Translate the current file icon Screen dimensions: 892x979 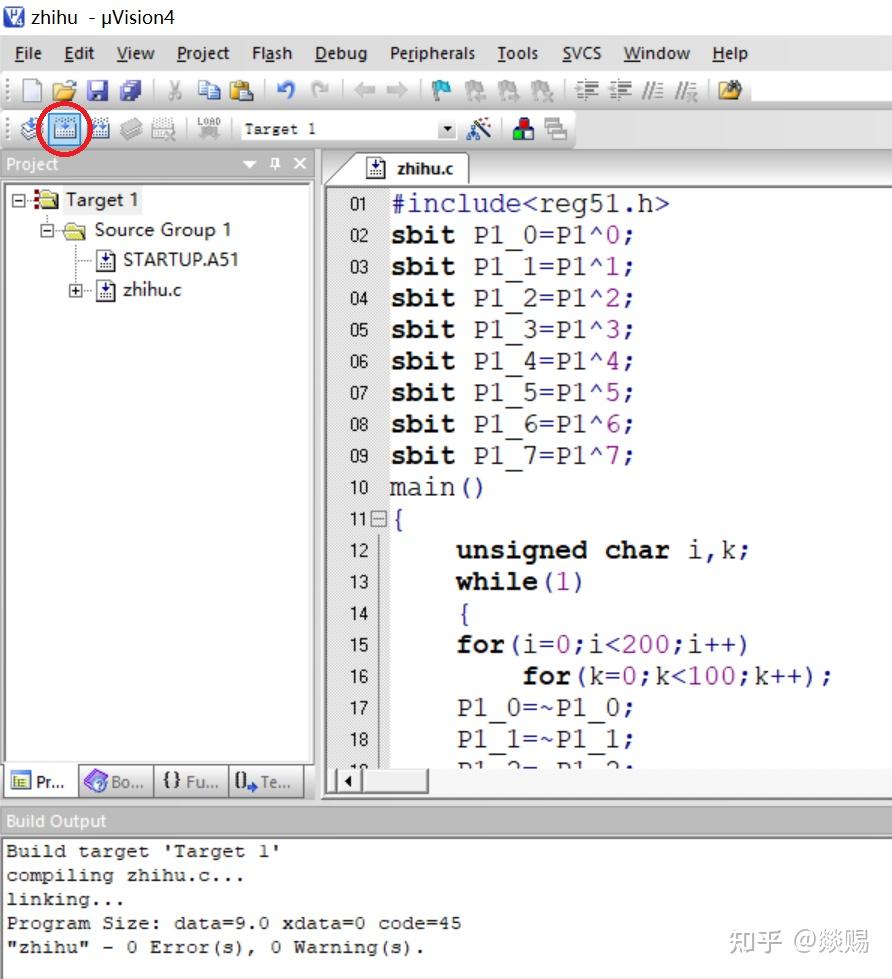click(x=31, y=129)
